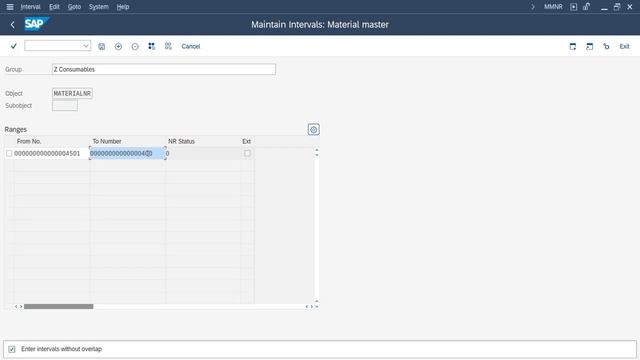Image resolution: width=640 pixels, height=360 pixels.
Task: Open the transaction command field dropdown
Action: (x=86, y=46)
